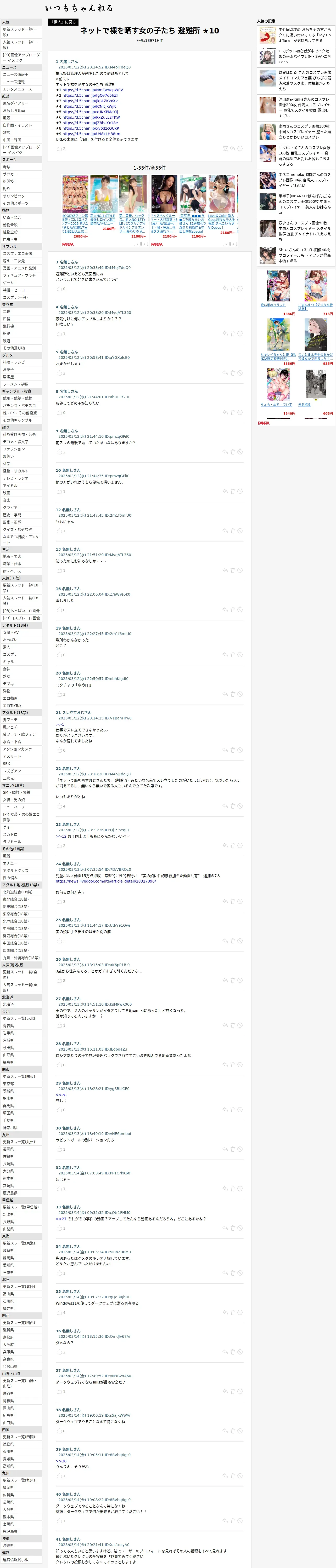
Task: Click trash icon on post 3
Action: pyautogui.click(x=232, y=289)
